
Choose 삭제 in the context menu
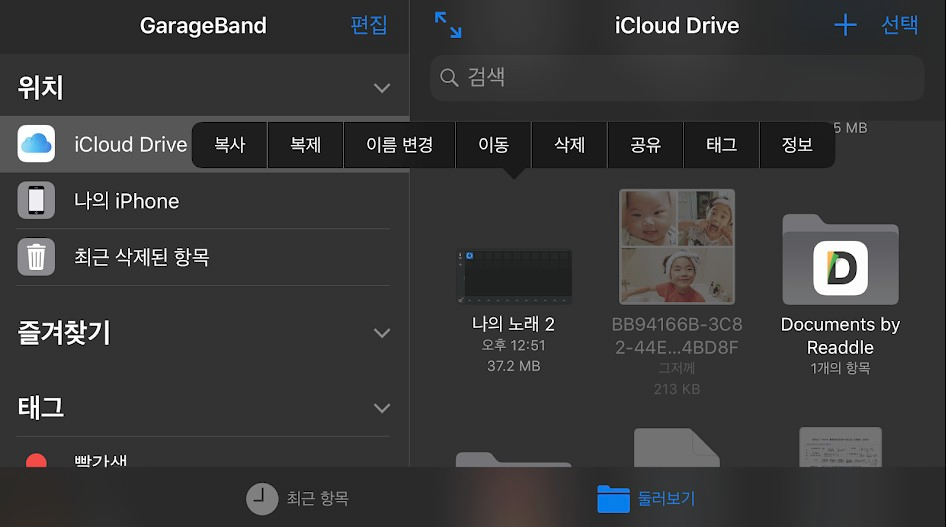570,145
